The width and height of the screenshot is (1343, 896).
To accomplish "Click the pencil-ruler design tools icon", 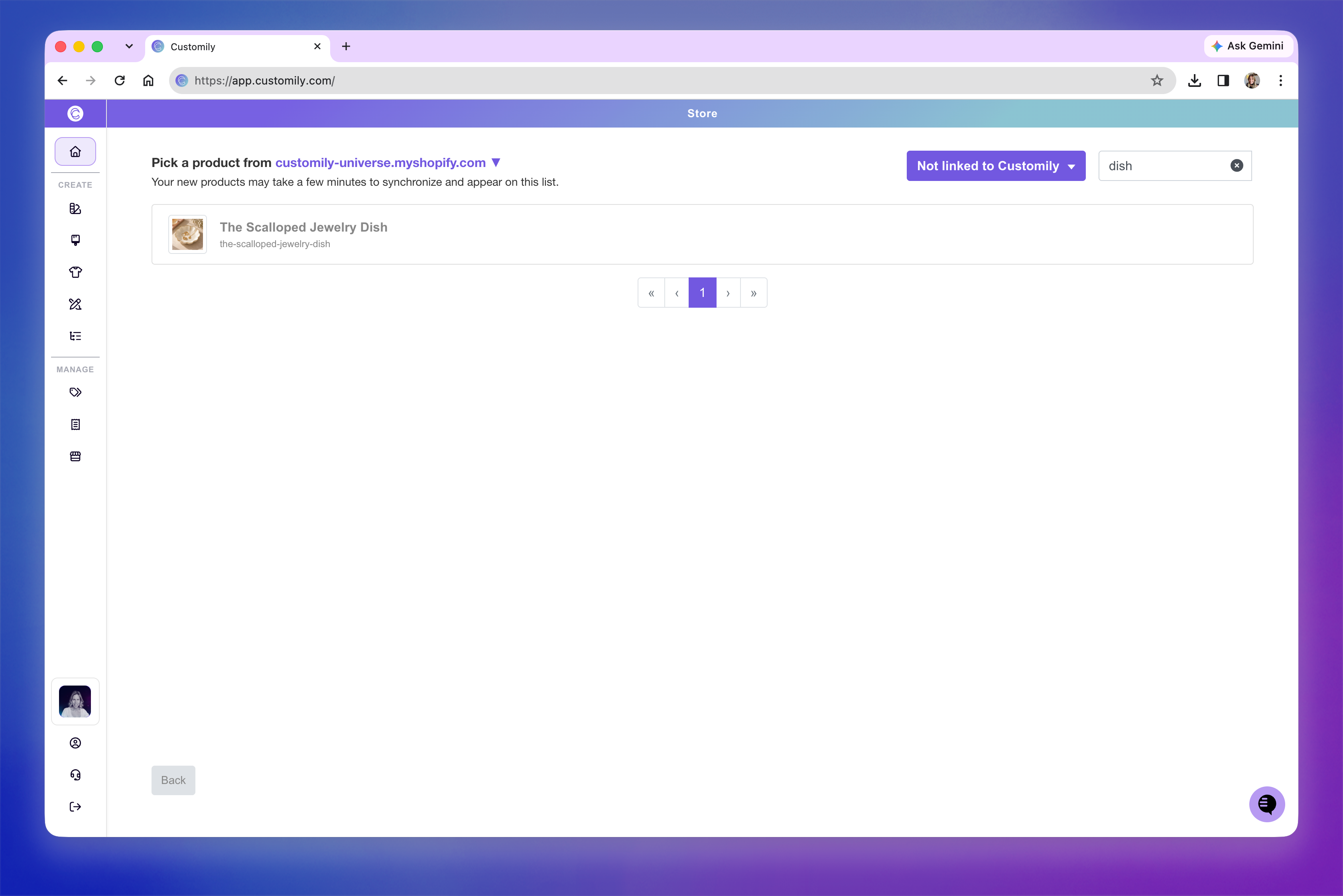I will click(75, 304).
